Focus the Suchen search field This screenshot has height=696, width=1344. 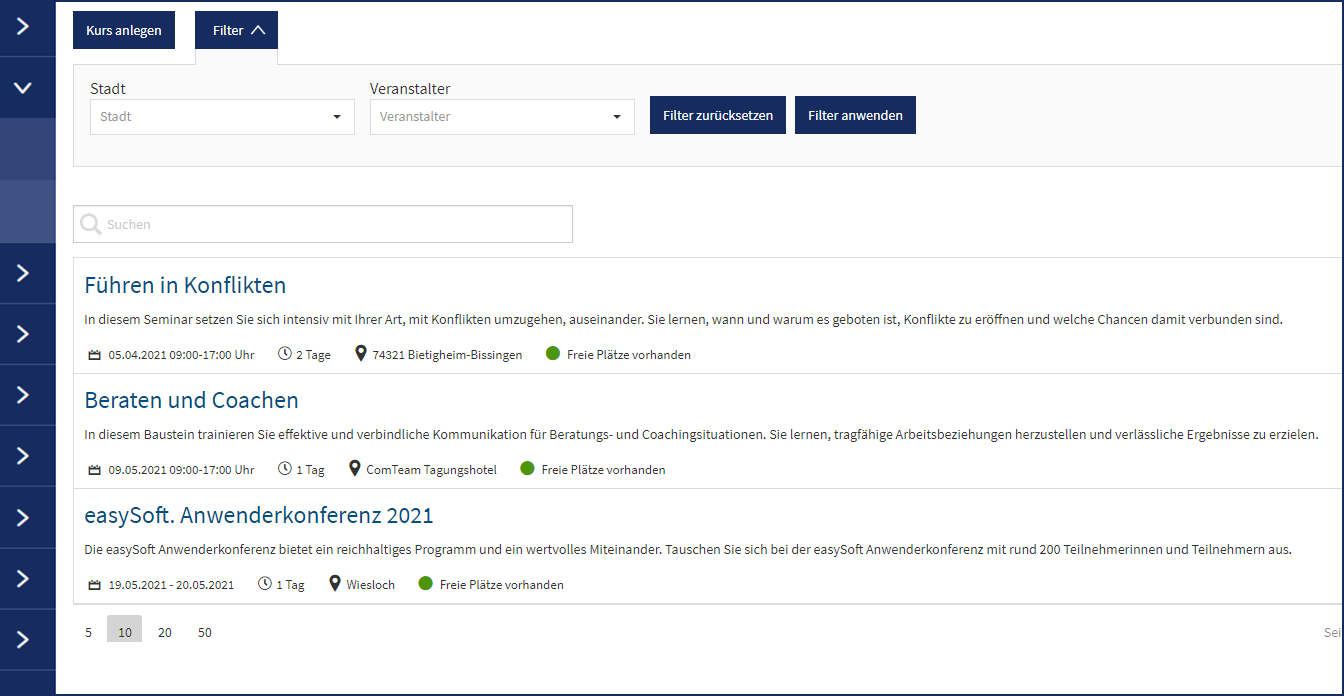323,224
